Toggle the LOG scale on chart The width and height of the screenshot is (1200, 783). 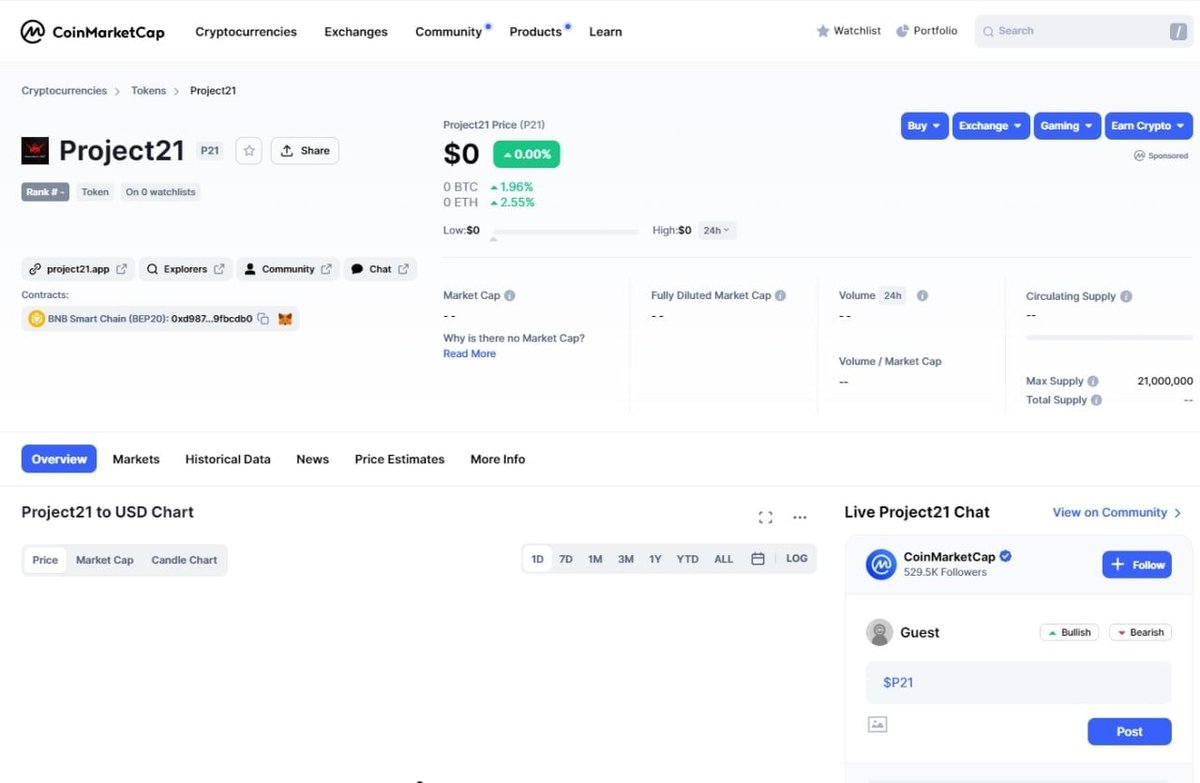pos(797,559)
